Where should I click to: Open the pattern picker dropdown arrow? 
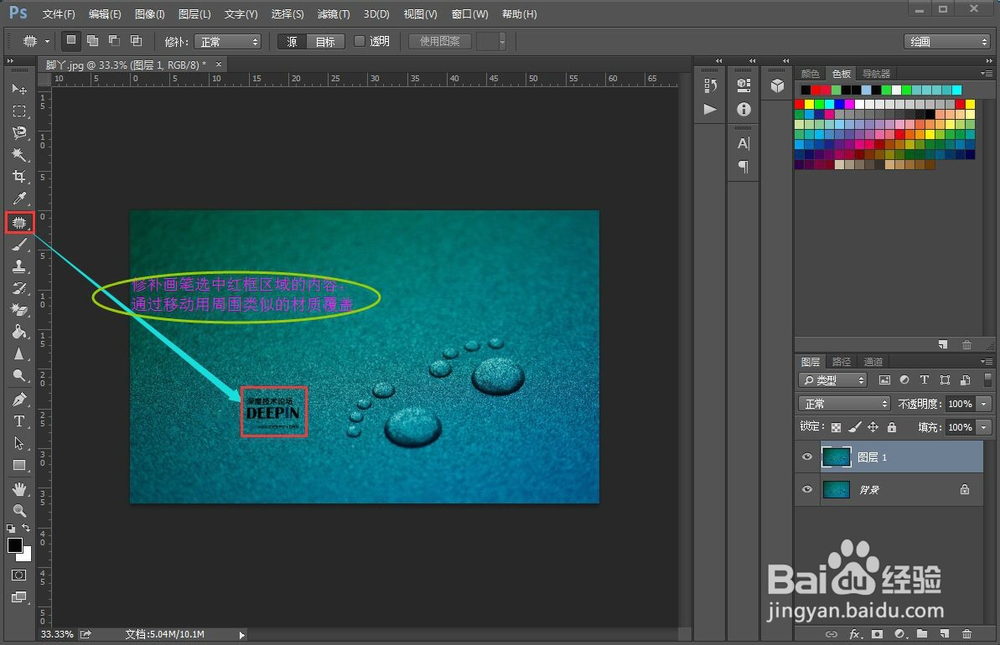[x=503, y=42]
